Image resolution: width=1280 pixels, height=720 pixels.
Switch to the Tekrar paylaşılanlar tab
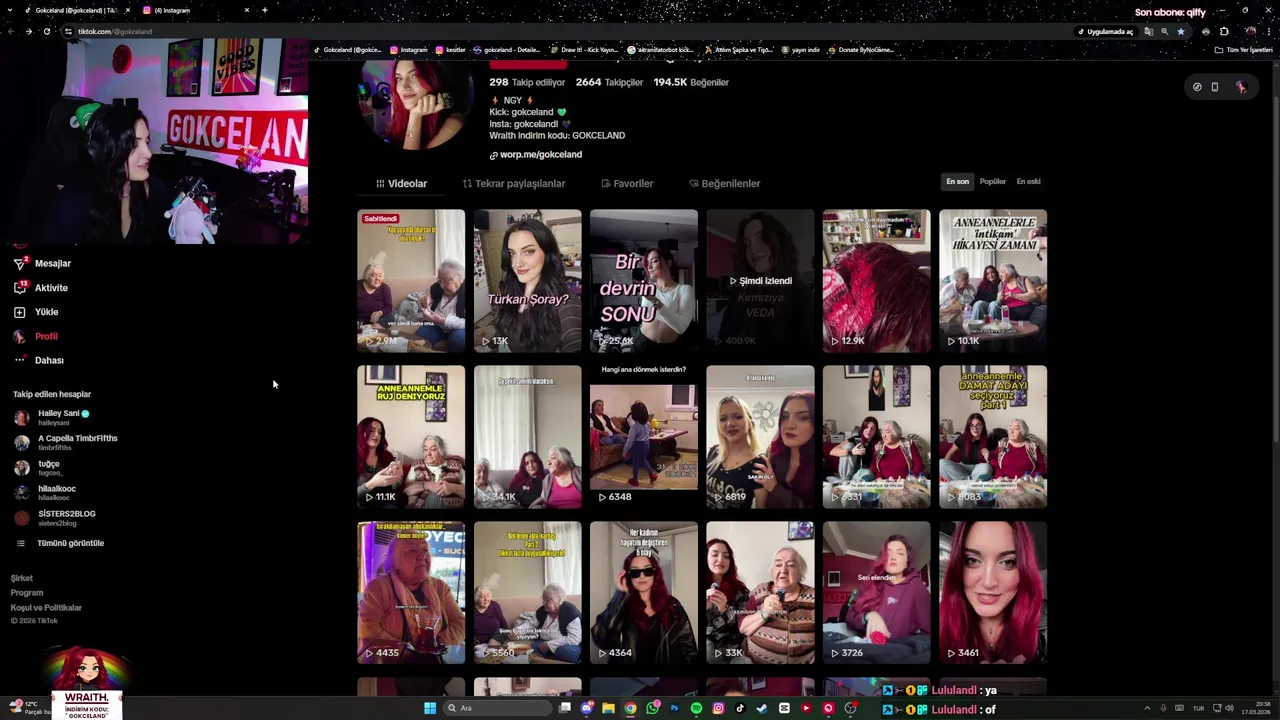(x=514, y=184)
